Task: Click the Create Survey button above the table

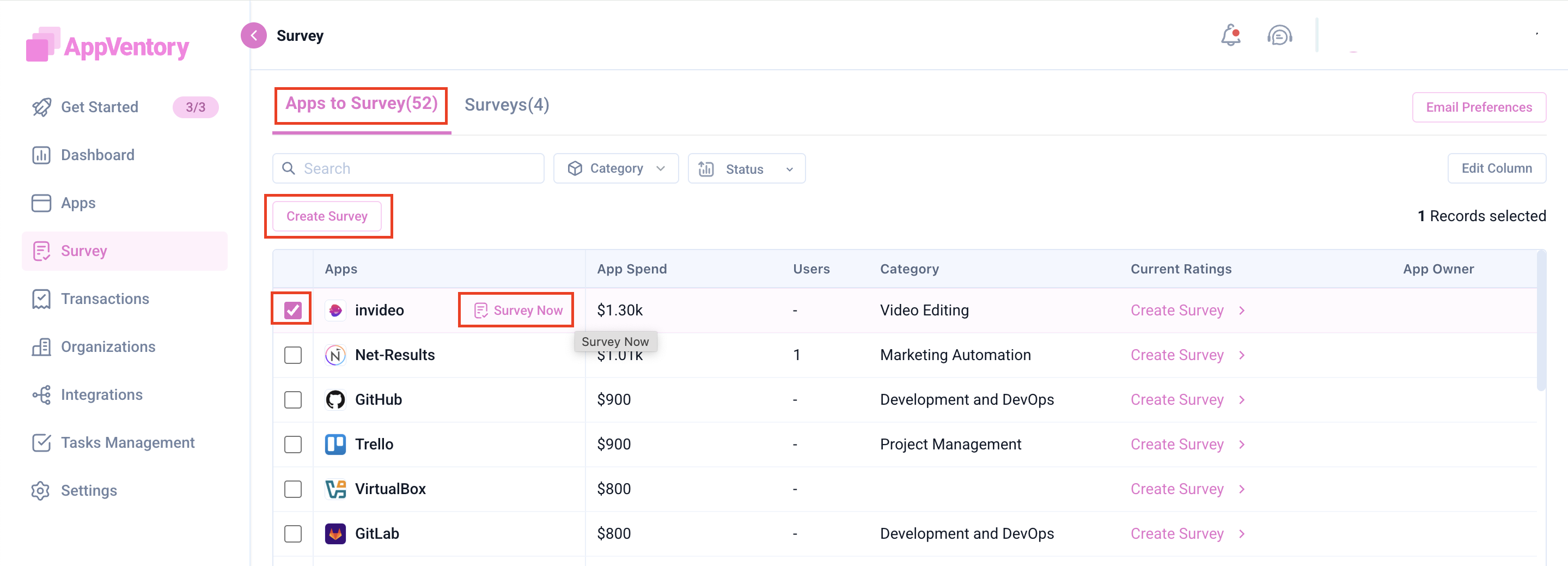Action: pyautogui.click(x=327, y=216)
